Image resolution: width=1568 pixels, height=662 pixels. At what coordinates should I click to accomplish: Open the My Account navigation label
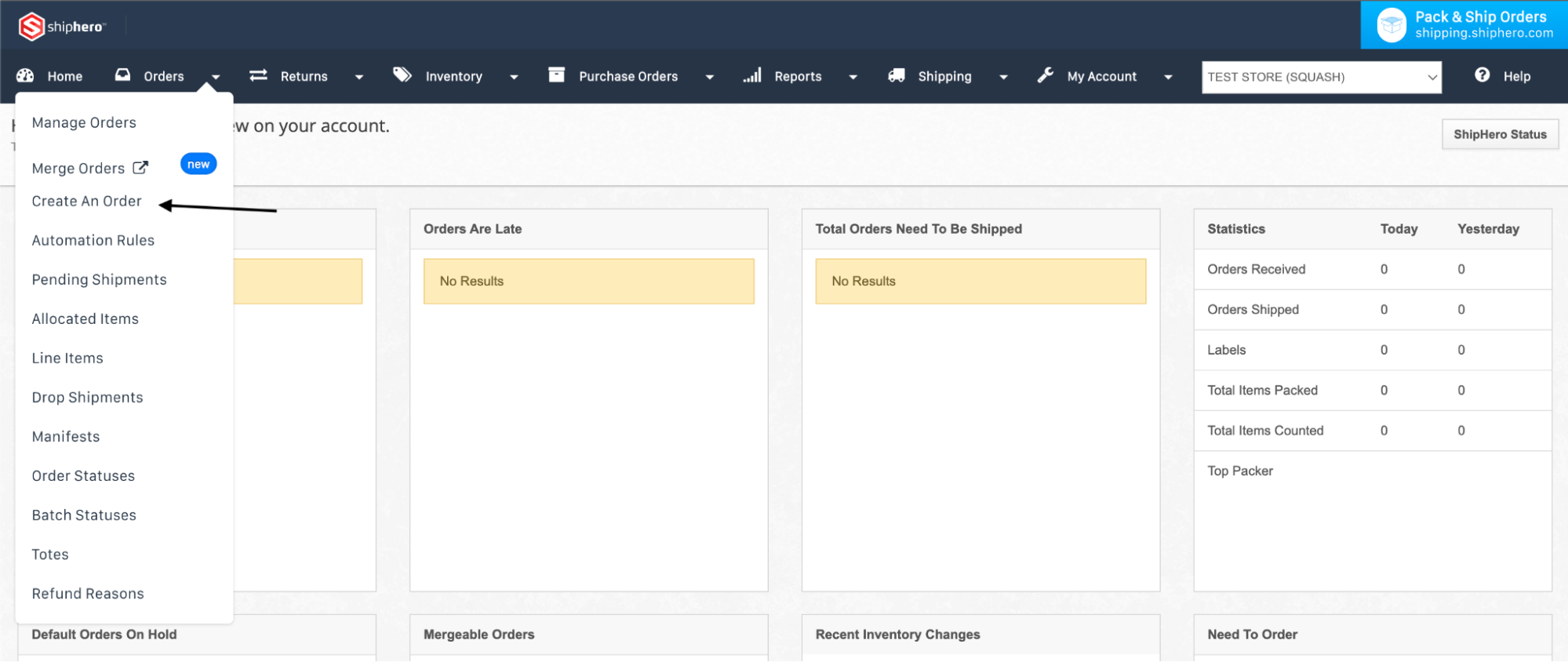click(1102, 76)
